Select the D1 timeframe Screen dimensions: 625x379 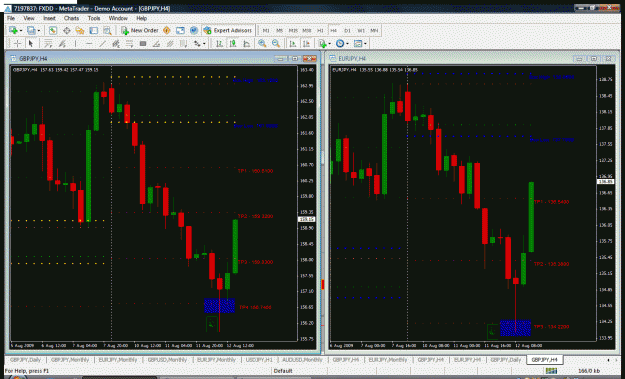click(x=347, y=30)
